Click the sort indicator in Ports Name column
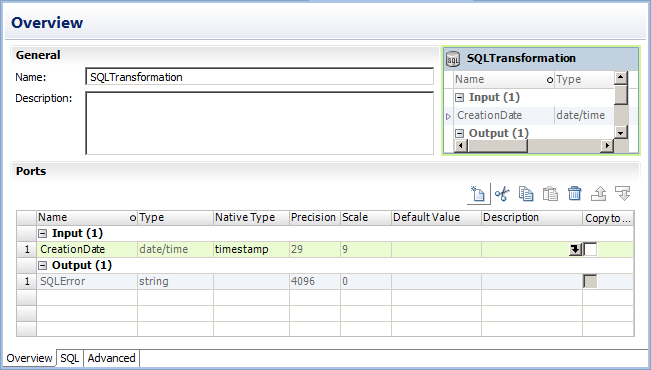This screenshot has height=370, width=651. click(133, 218)
